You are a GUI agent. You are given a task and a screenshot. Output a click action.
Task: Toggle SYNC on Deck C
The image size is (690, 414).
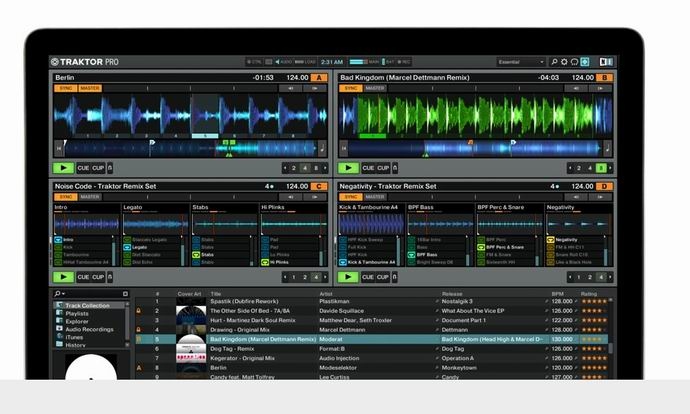pos(66,197)
